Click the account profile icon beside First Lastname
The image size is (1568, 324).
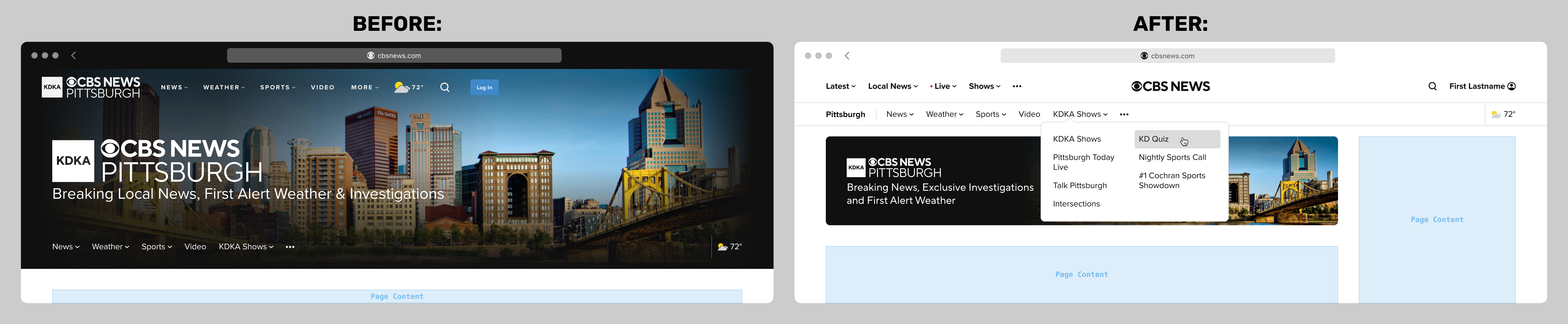coord(1512,86)
